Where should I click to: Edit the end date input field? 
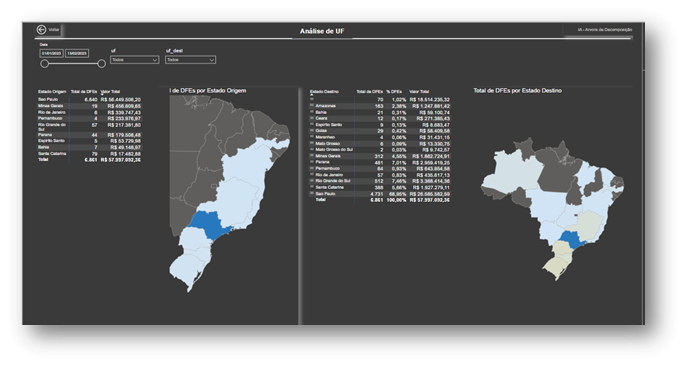point(77,53)
